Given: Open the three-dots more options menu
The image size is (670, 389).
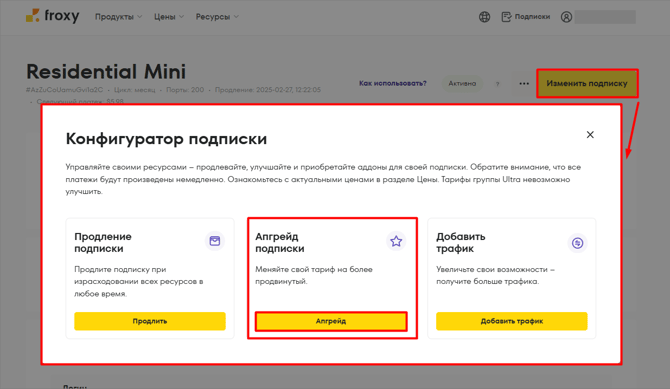Looking at the screenshot, I should tap(524, 83).
